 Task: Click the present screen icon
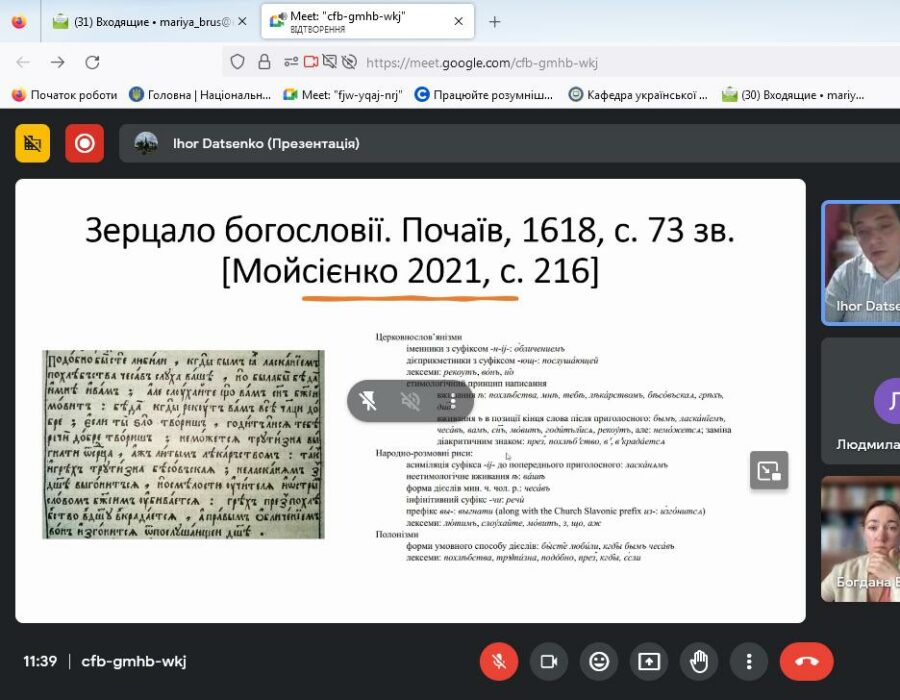[649, 661]
